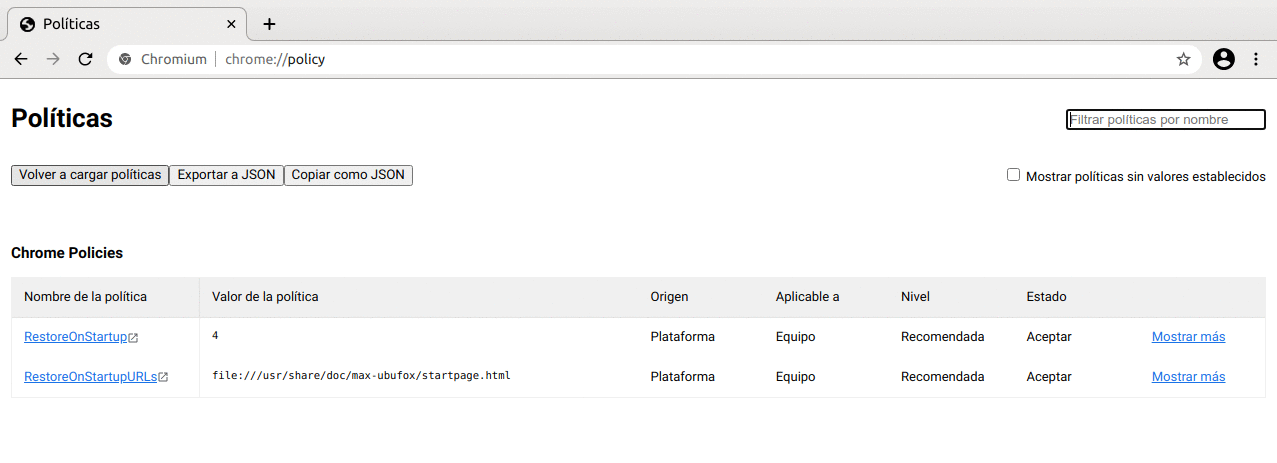Open the user profile avatar icon
This screenshot has height=463, width=1277.
[x=1223, y=59]
